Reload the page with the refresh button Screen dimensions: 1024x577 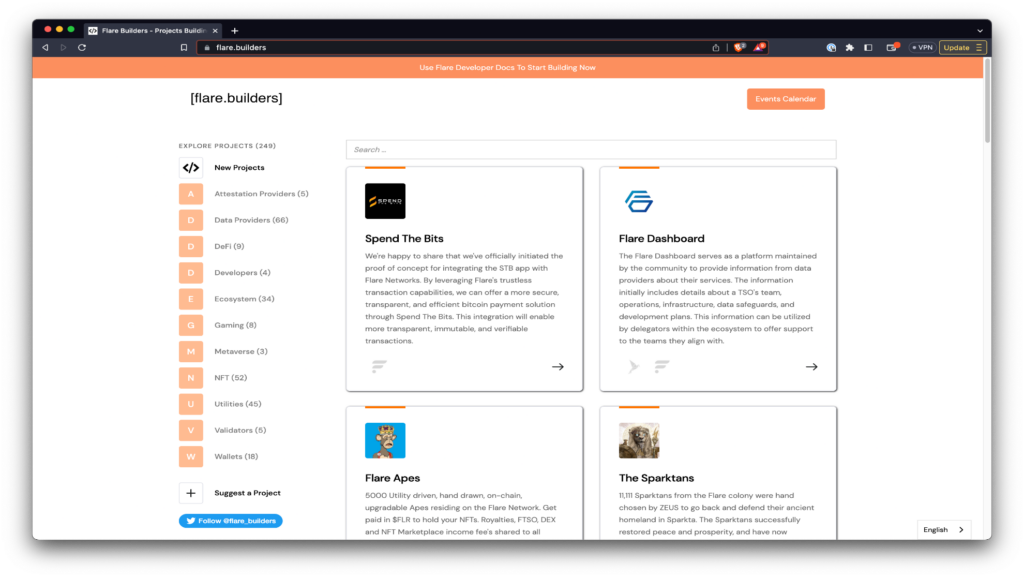point(82,47)
